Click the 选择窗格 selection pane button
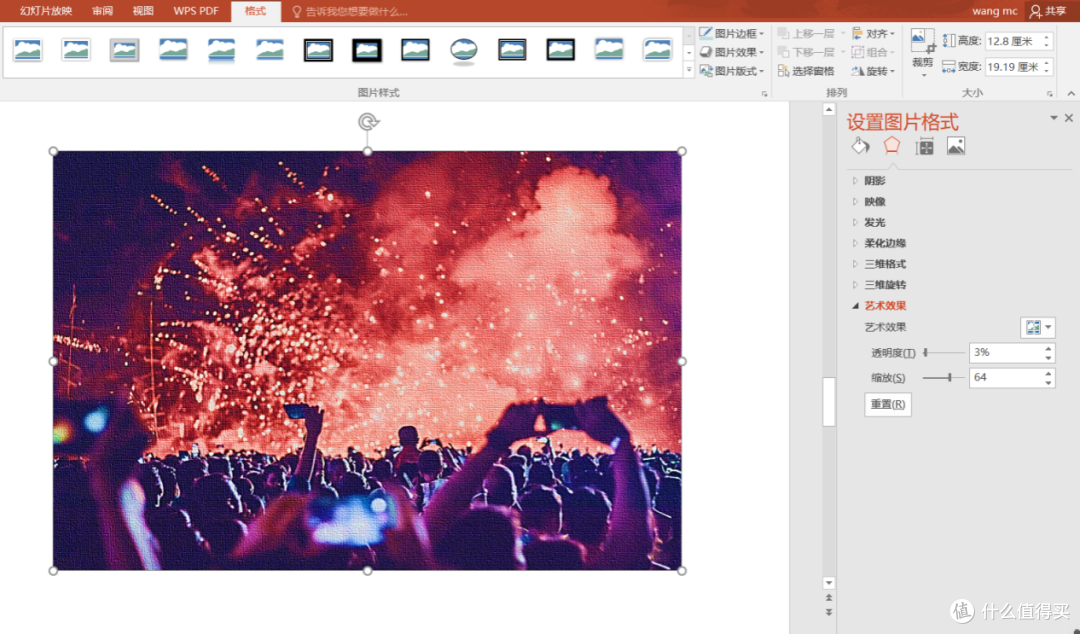 [x=806, y=71]
